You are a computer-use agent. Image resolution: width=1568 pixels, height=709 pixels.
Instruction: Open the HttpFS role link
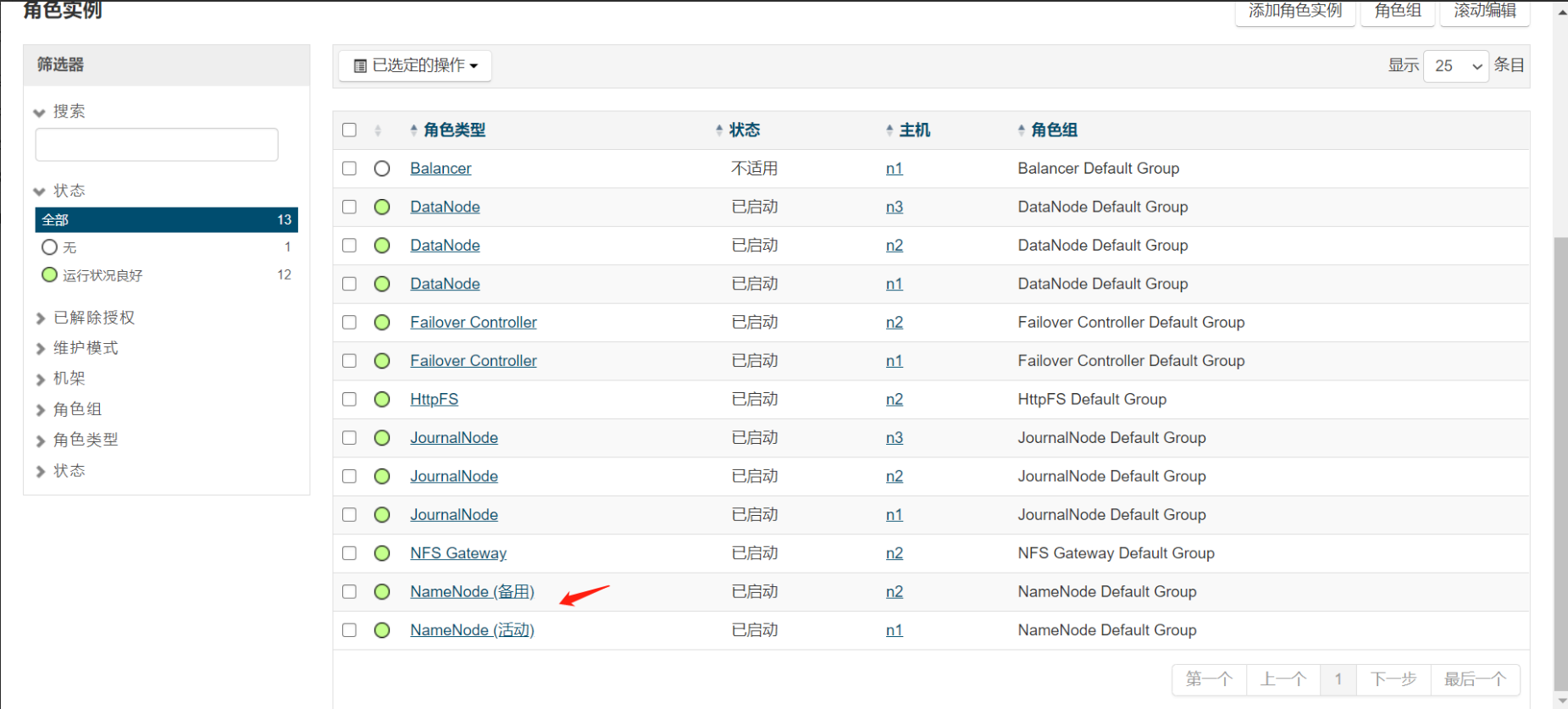tap(434, 399)
